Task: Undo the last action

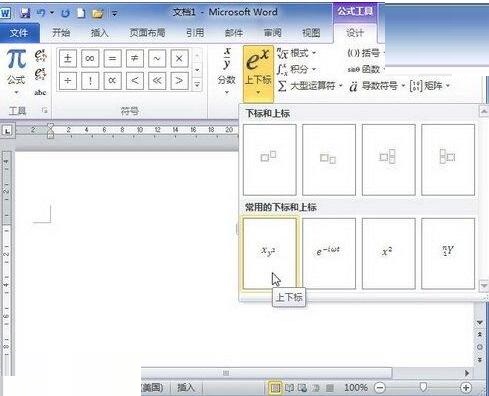Action: (41, 13)
